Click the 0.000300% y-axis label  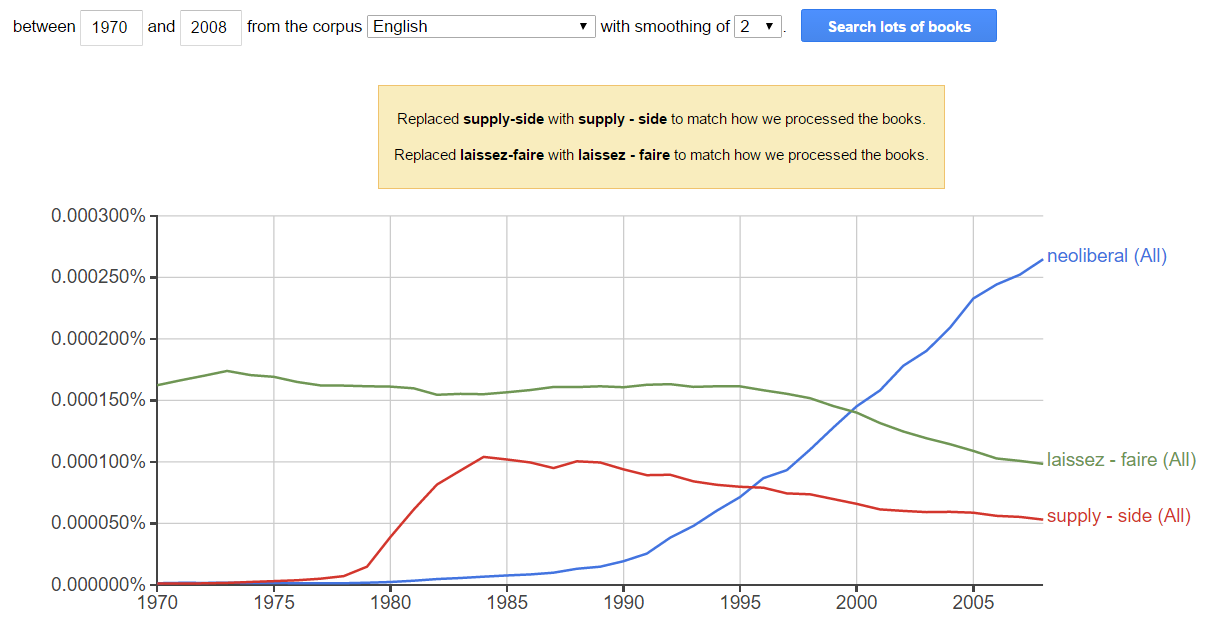[99, 216]
